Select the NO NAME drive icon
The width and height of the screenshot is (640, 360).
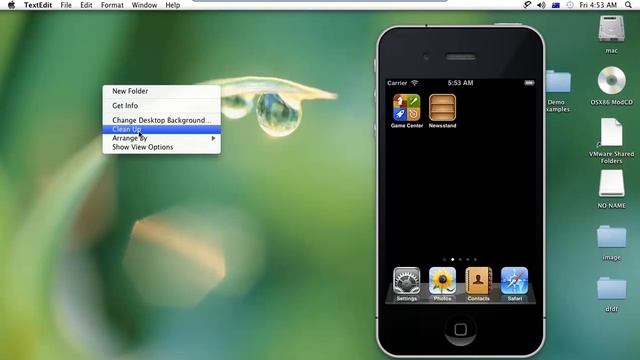pyautogui.click(x=611, y=184)
